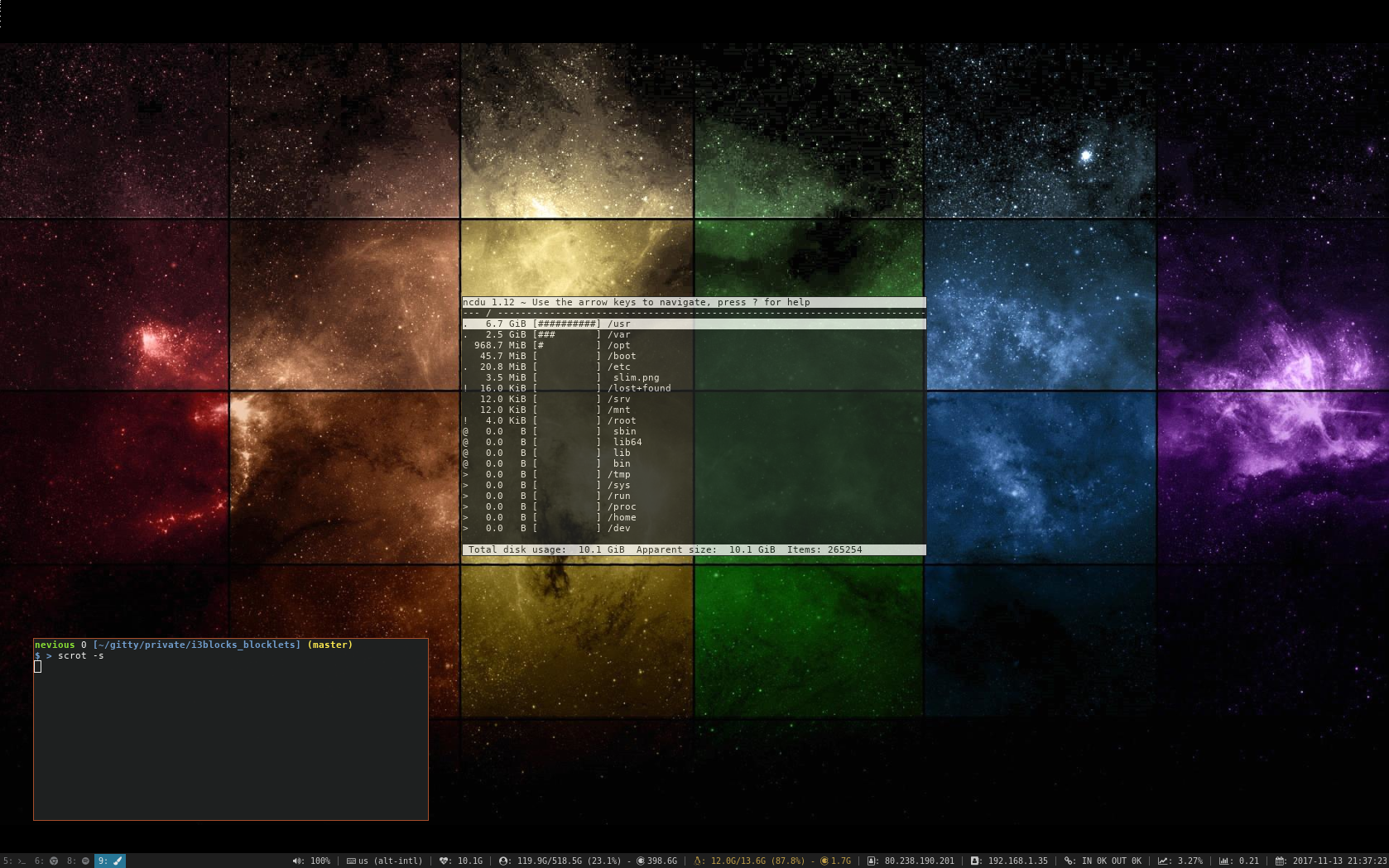Click the keyboard layout icon us (alt-intl)
The image size is (1389, 868).
point(351,861)
